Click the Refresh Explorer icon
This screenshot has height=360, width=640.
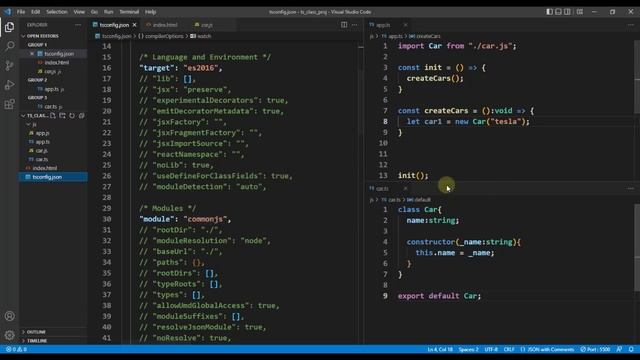pos(72,116)
